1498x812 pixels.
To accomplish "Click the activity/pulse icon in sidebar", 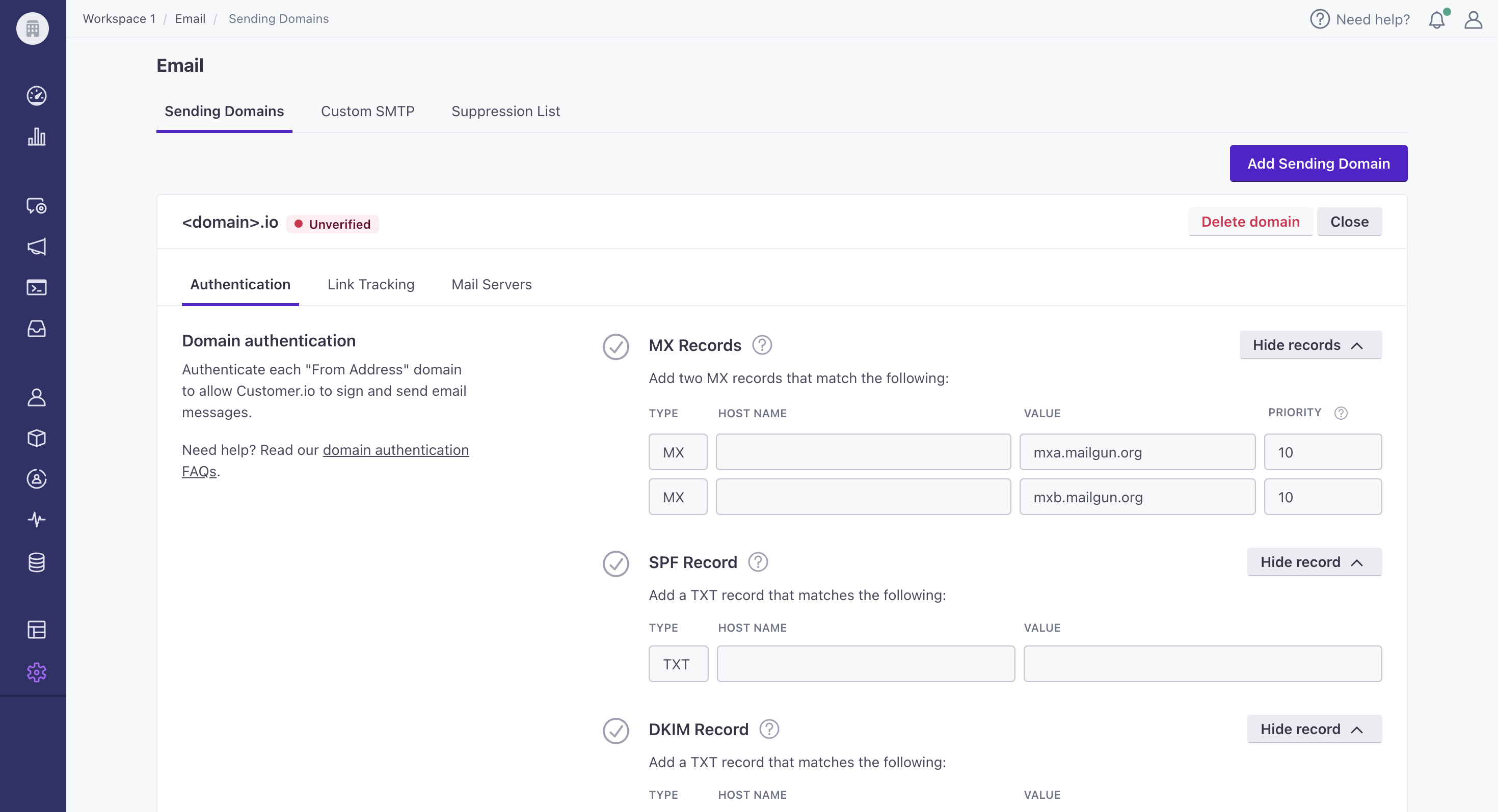I will (x=36, y=520).
